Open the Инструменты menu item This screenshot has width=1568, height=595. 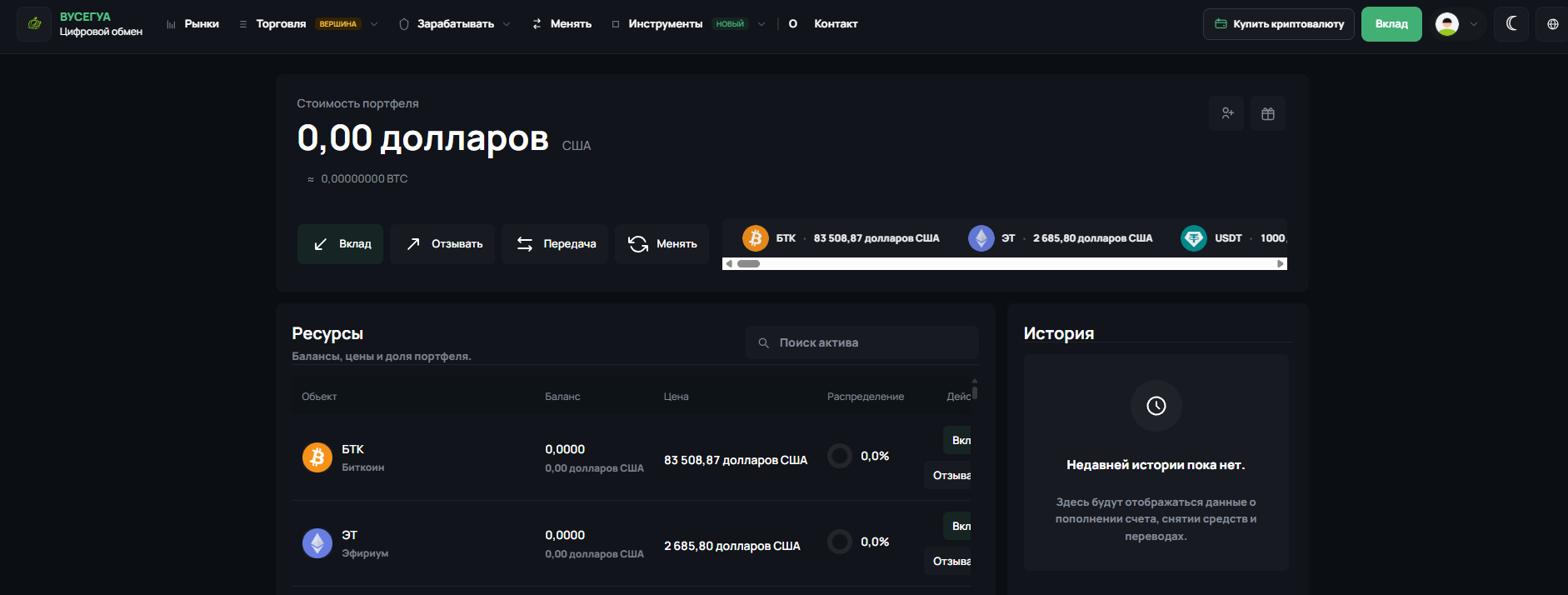coord(665,24)
